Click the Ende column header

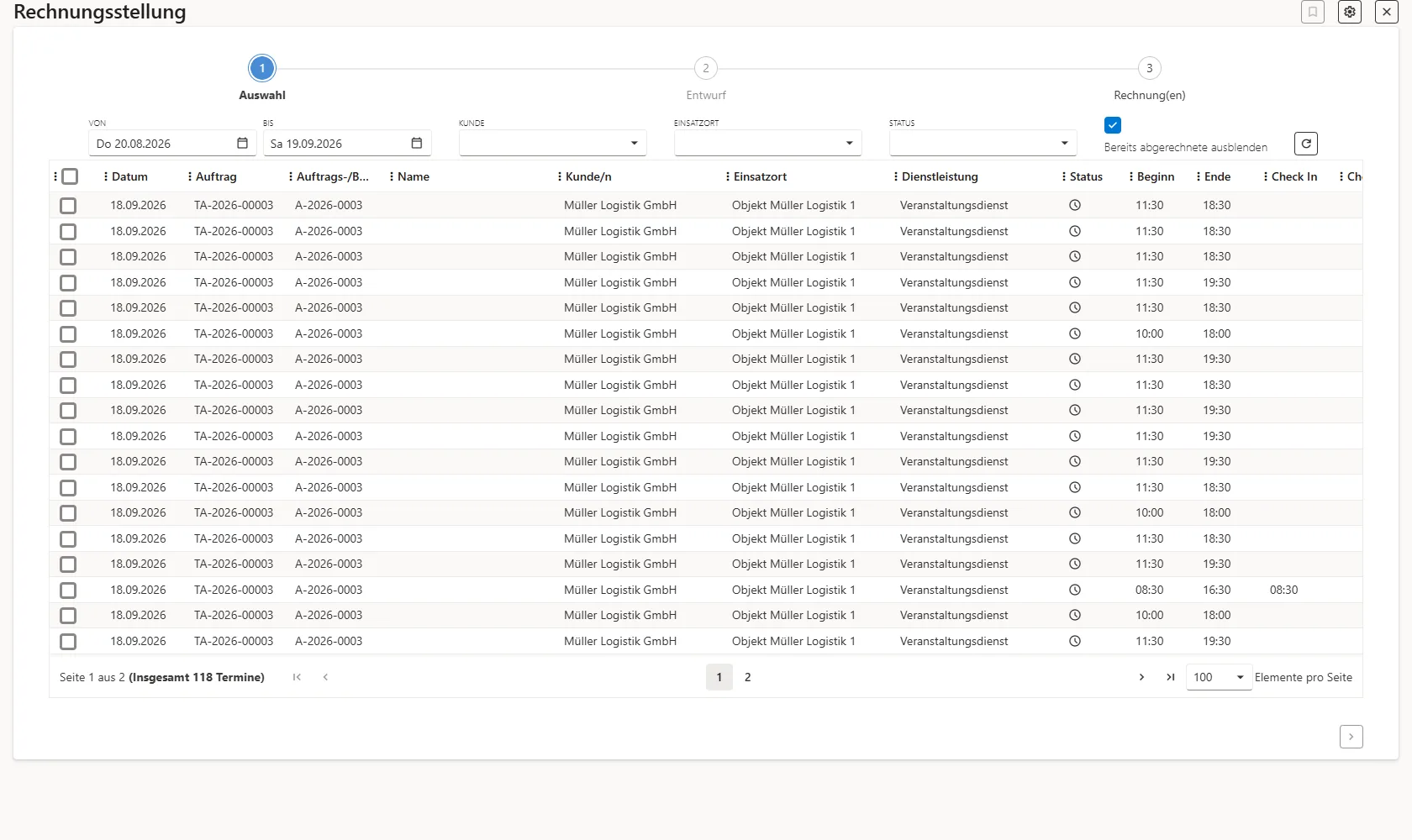[x=1217, y=176]
